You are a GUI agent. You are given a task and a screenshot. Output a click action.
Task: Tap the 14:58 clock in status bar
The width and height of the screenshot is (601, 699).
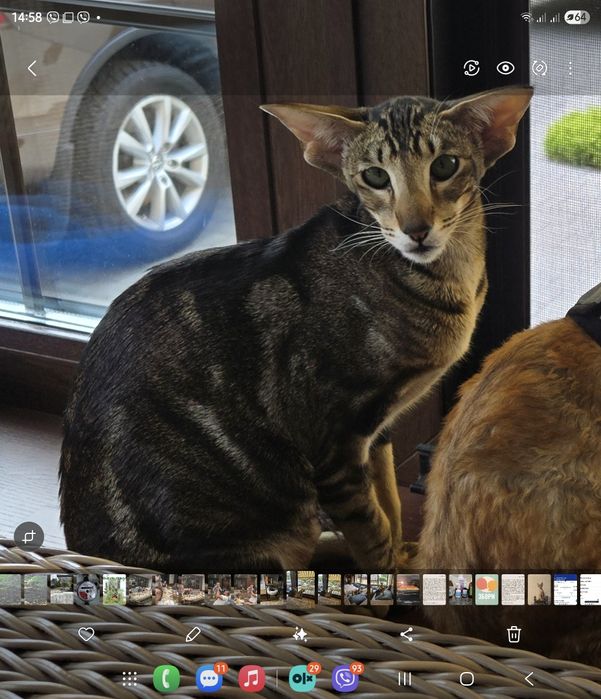(x=27, y=17)
